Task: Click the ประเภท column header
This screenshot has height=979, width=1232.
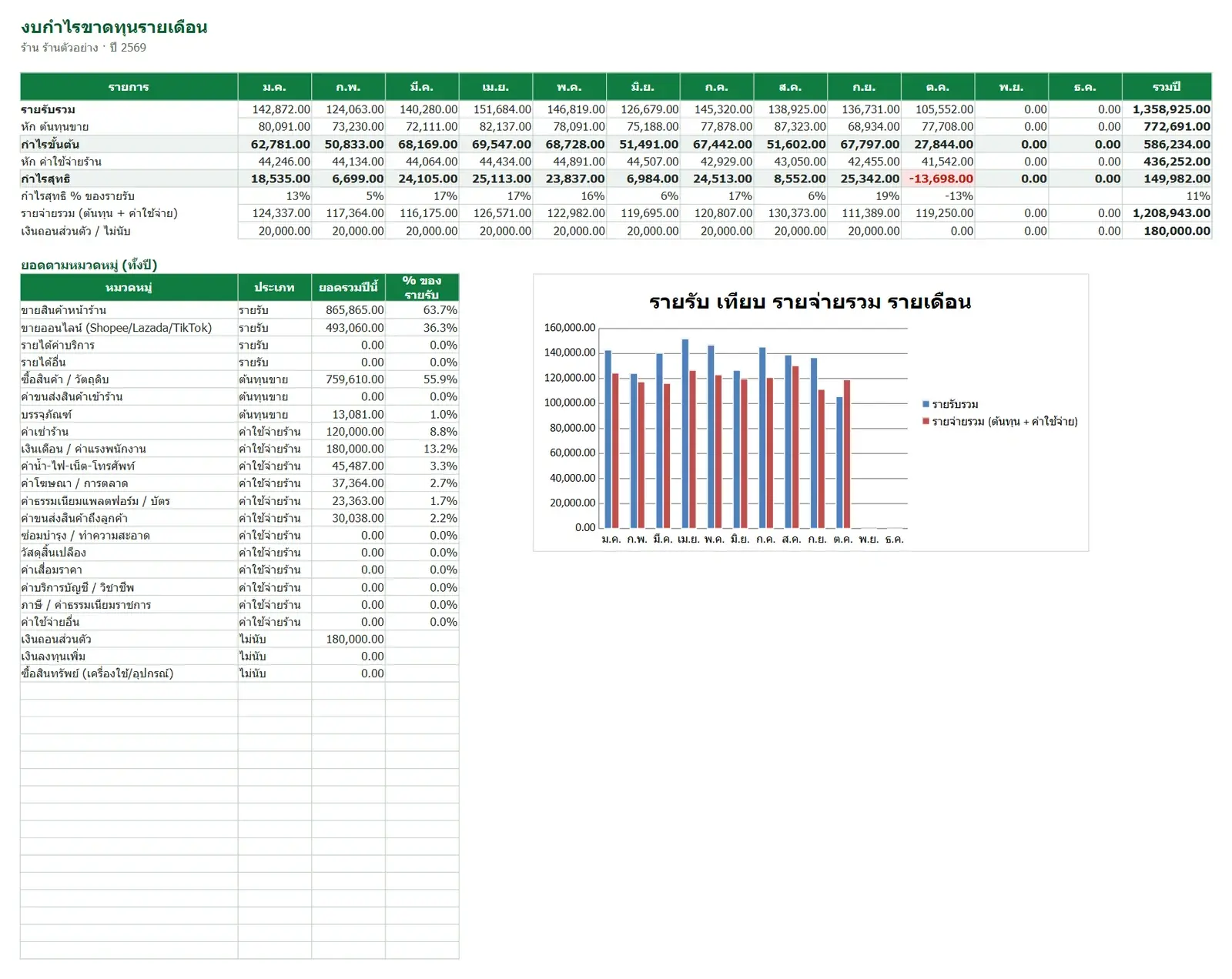Action: tap(274, 287)
